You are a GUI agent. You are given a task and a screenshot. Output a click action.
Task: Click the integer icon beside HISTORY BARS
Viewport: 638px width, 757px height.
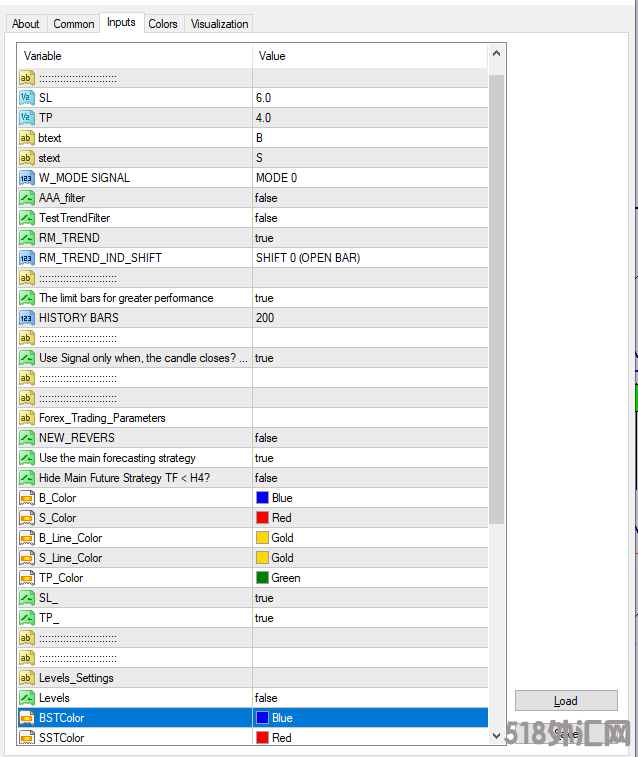coord(27,318)
